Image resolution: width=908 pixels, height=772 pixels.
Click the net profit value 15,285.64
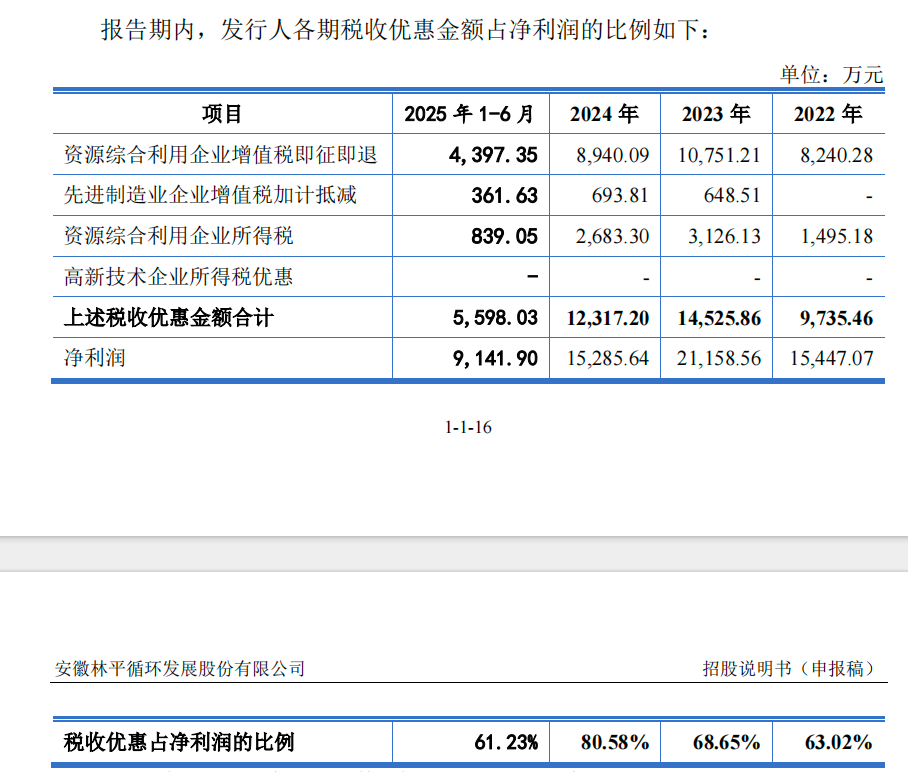pyautogui.click(x=608, y=358)
